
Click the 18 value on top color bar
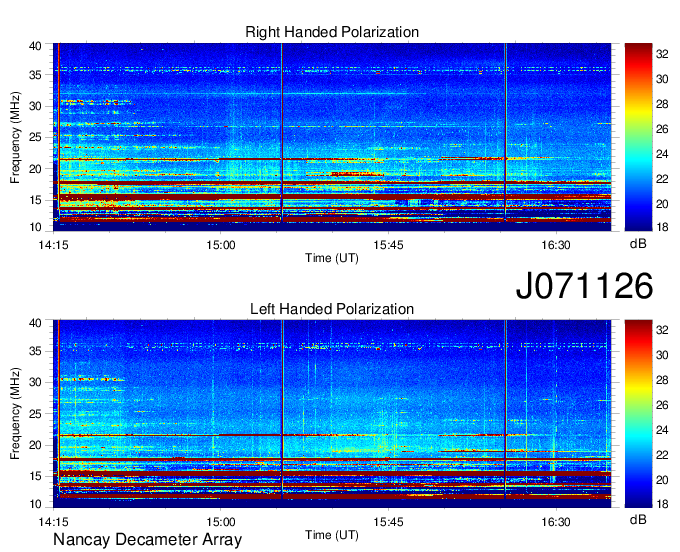(662, 227)
